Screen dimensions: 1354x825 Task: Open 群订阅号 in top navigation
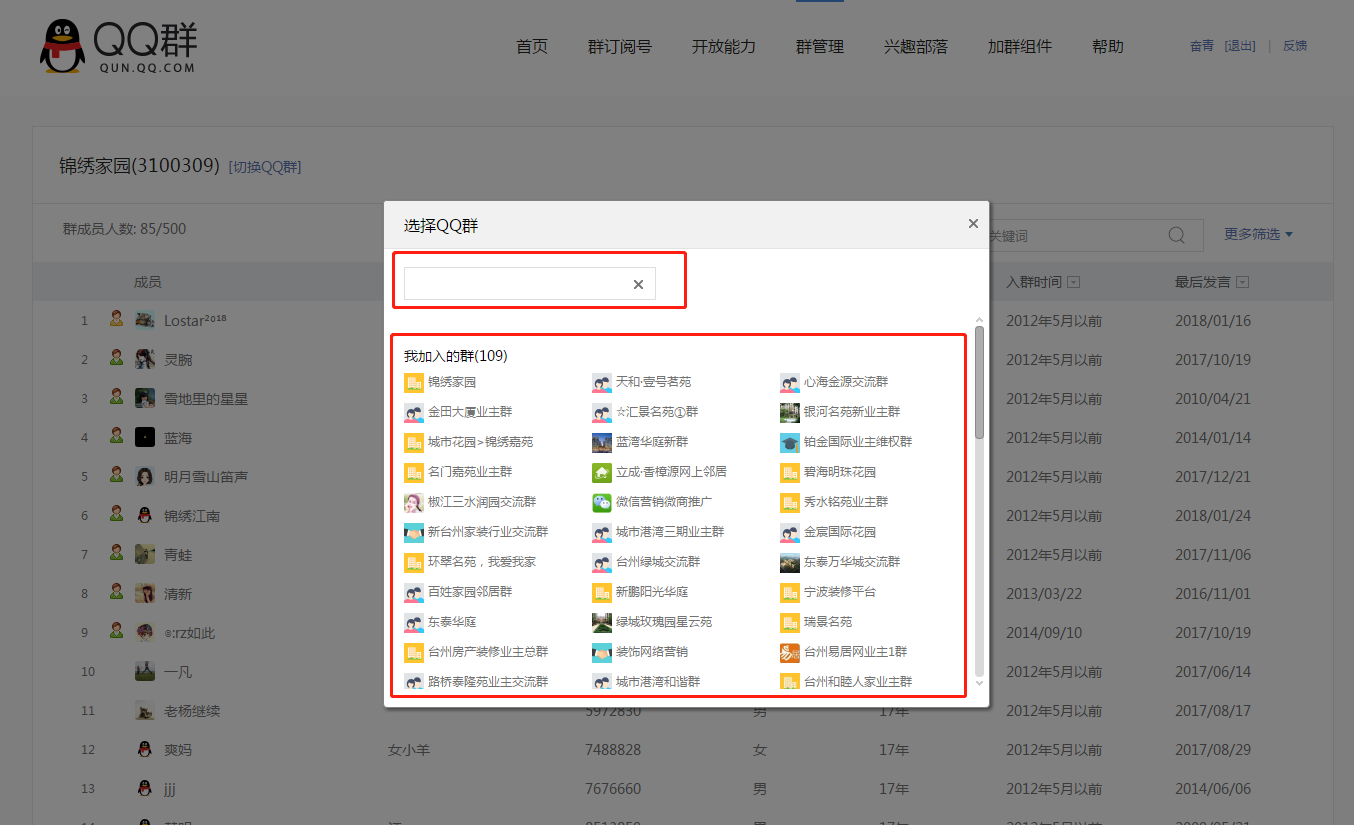620,47
